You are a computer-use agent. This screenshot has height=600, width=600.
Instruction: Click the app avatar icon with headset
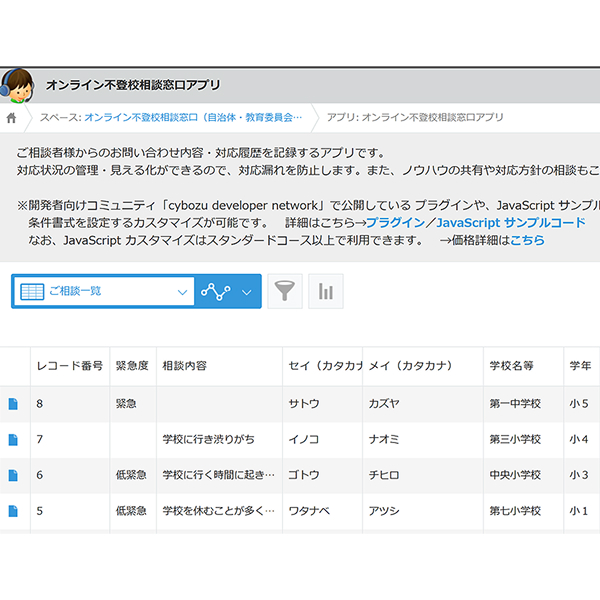tap(17, 87)
